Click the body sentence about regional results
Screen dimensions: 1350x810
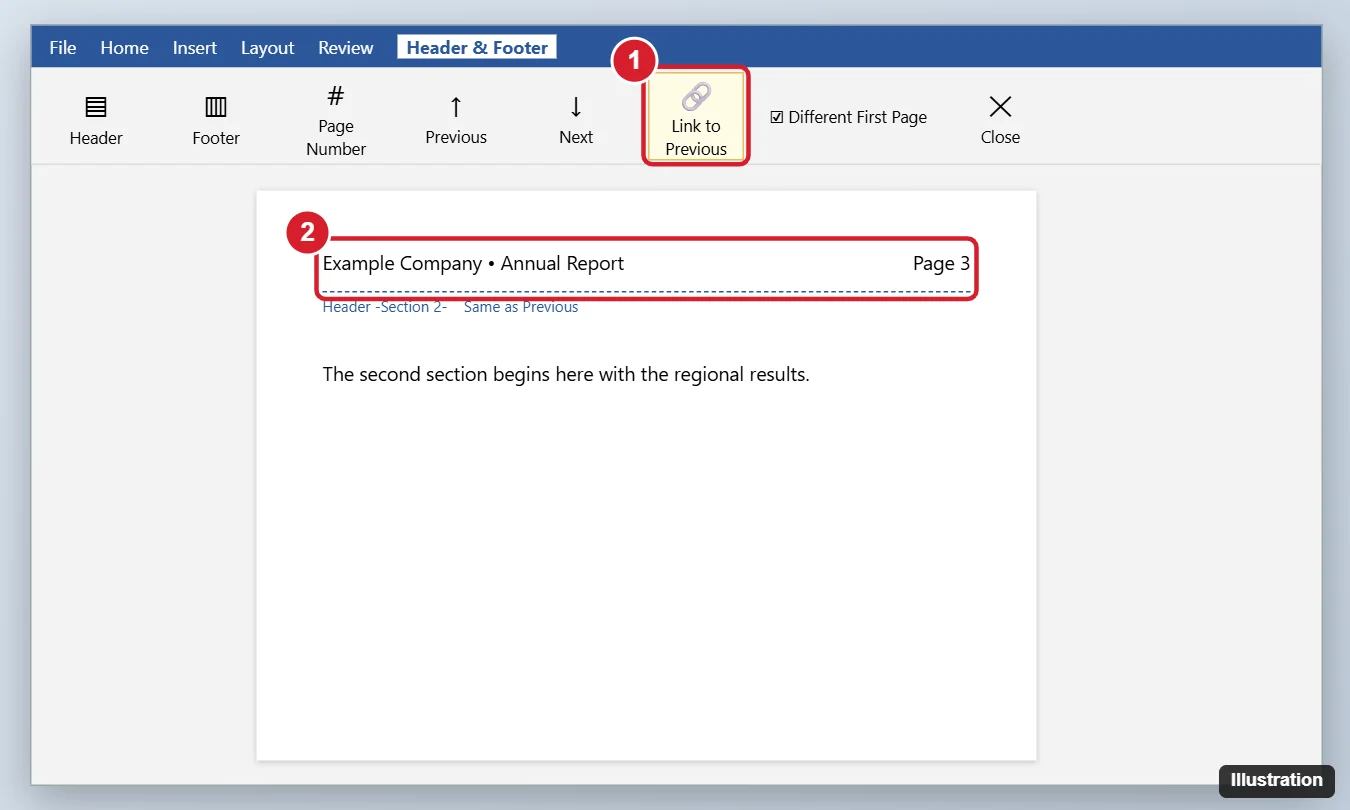tap(566, 375)
